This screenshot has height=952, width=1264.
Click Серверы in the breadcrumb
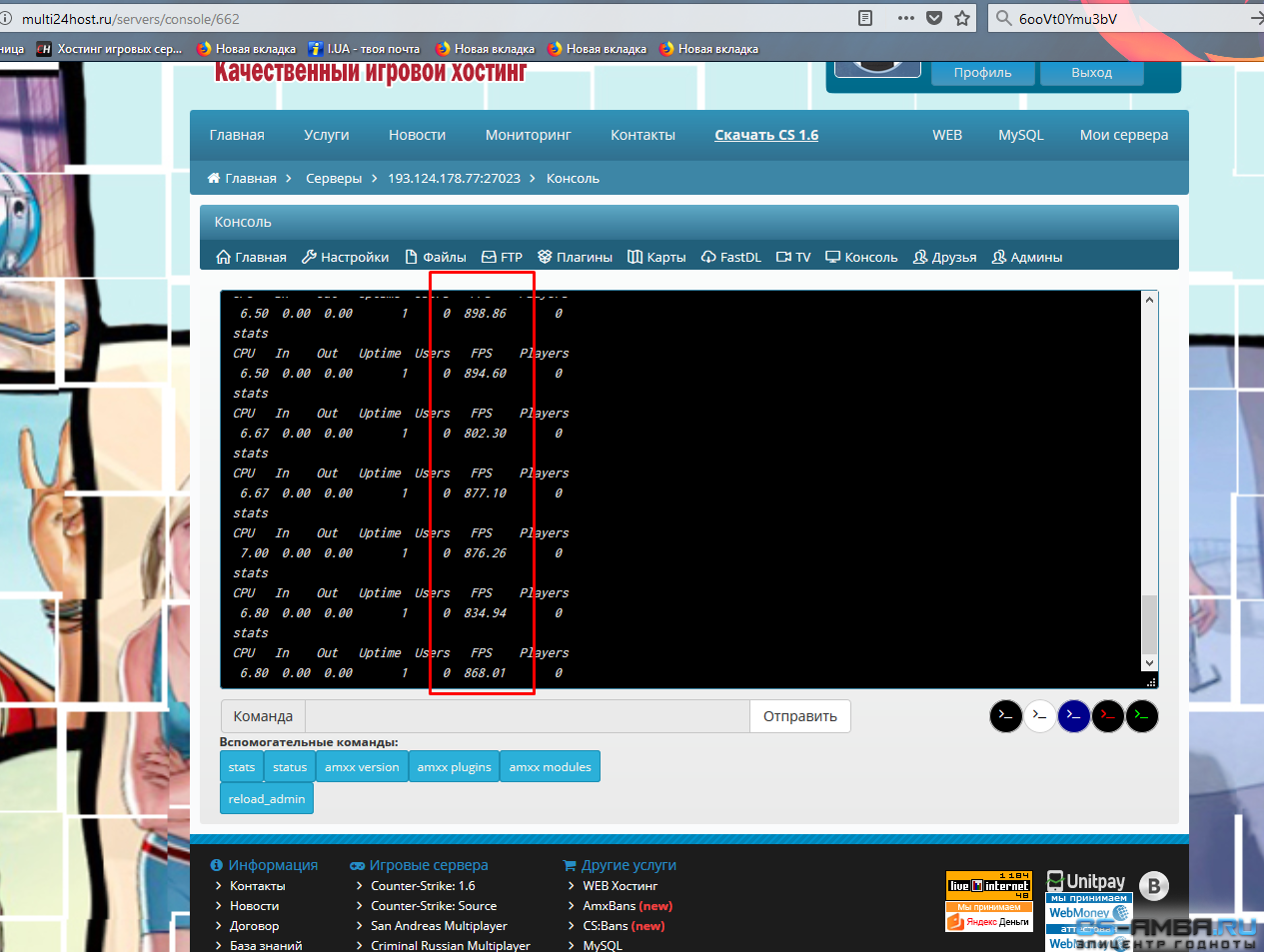coord(334,178)
